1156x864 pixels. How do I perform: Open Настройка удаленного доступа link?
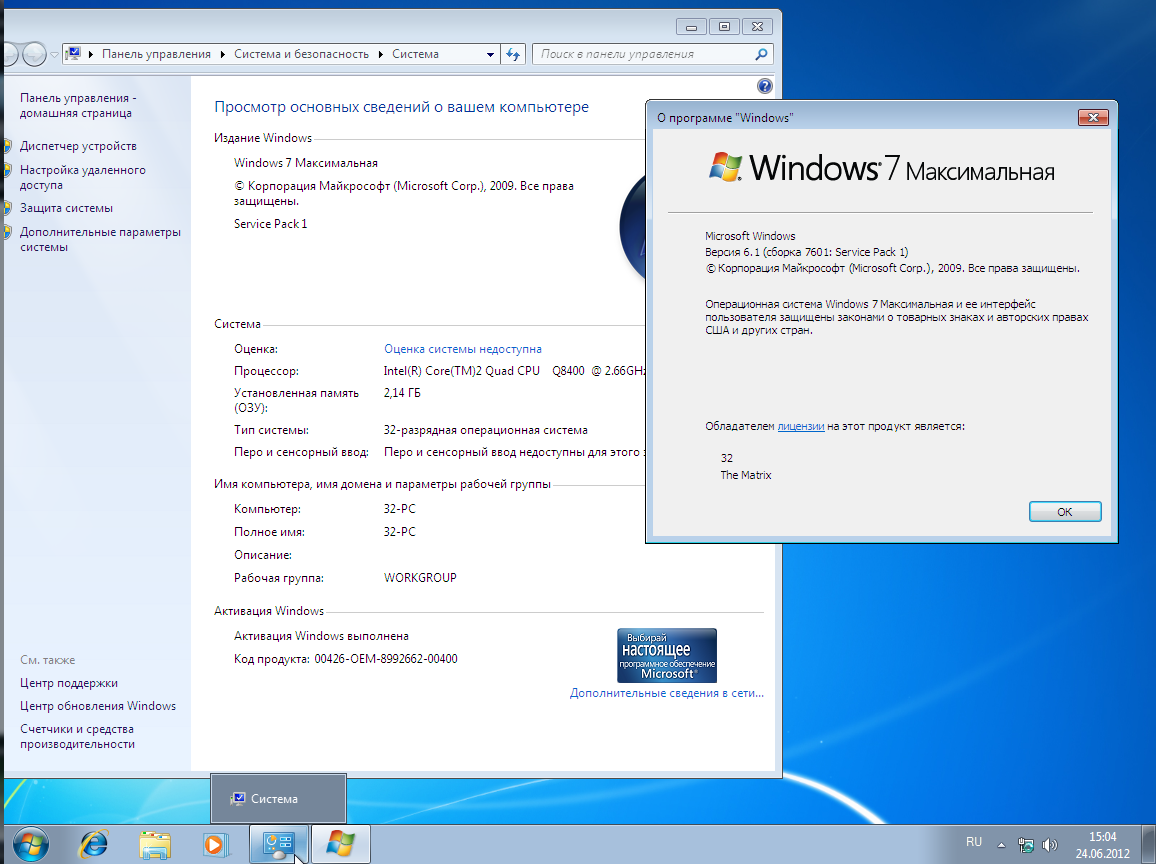pyautogui.click(x=83, y=178)
